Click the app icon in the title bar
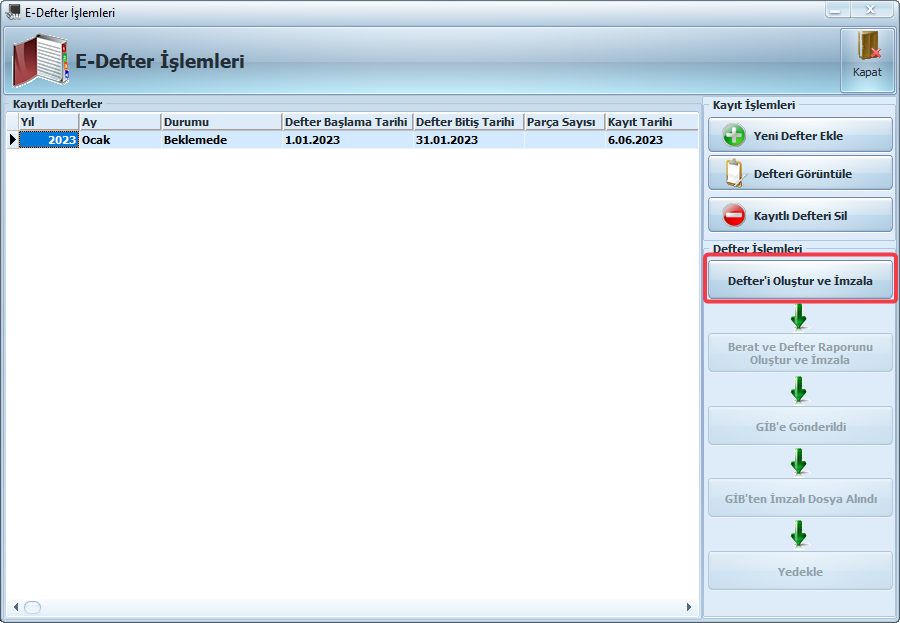 pyautogui.click(x=13, y=12)
